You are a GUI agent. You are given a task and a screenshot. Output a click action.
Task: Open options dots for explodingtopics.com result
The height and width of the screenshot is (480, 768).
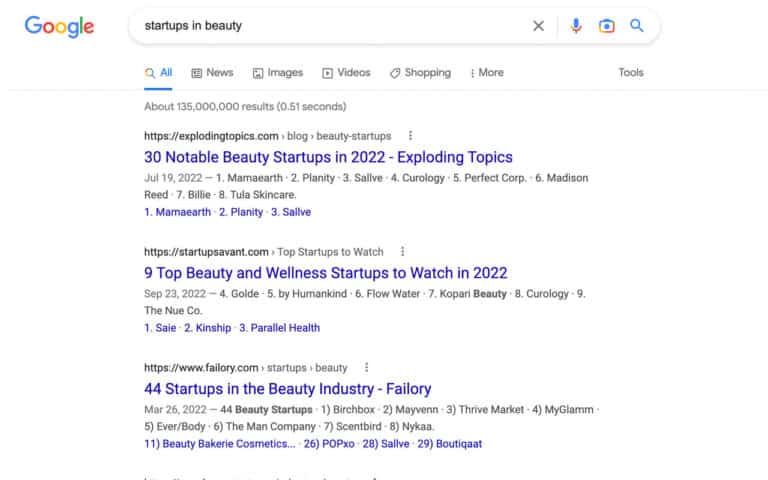410,136
